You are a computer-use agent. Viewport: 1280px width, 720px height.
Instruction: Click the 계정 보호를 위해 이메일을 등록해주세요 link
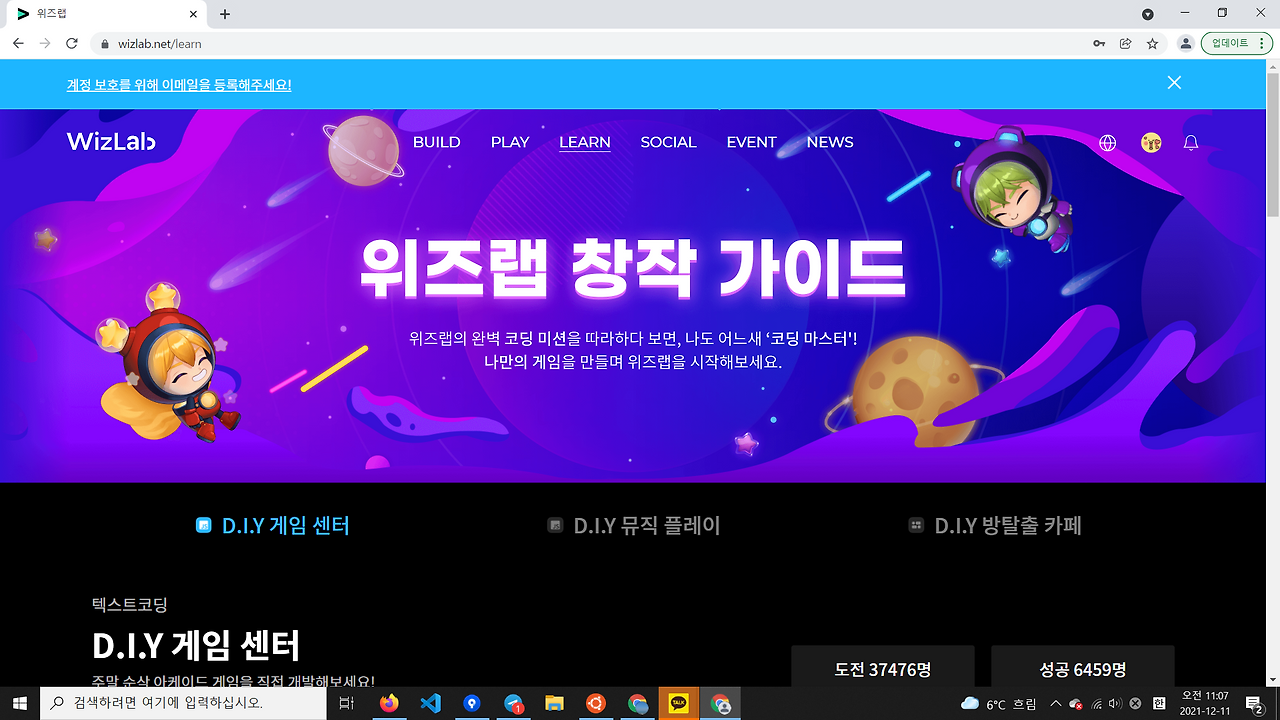(x=179, y=85)
